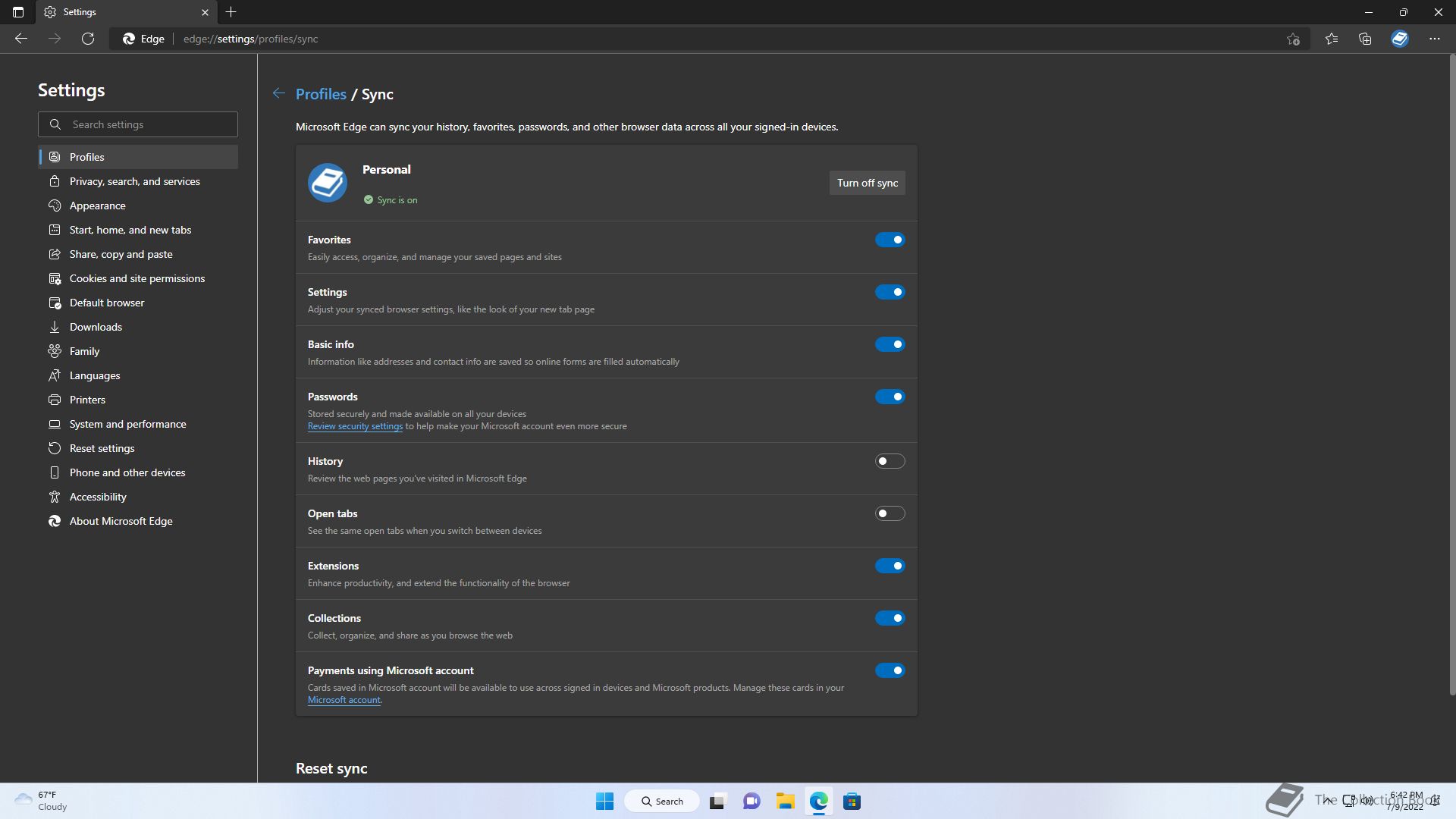The width and height of the screenshot is (1456, 819).
Task: Disable Basic info sync toggle
Action: point(890,344)
